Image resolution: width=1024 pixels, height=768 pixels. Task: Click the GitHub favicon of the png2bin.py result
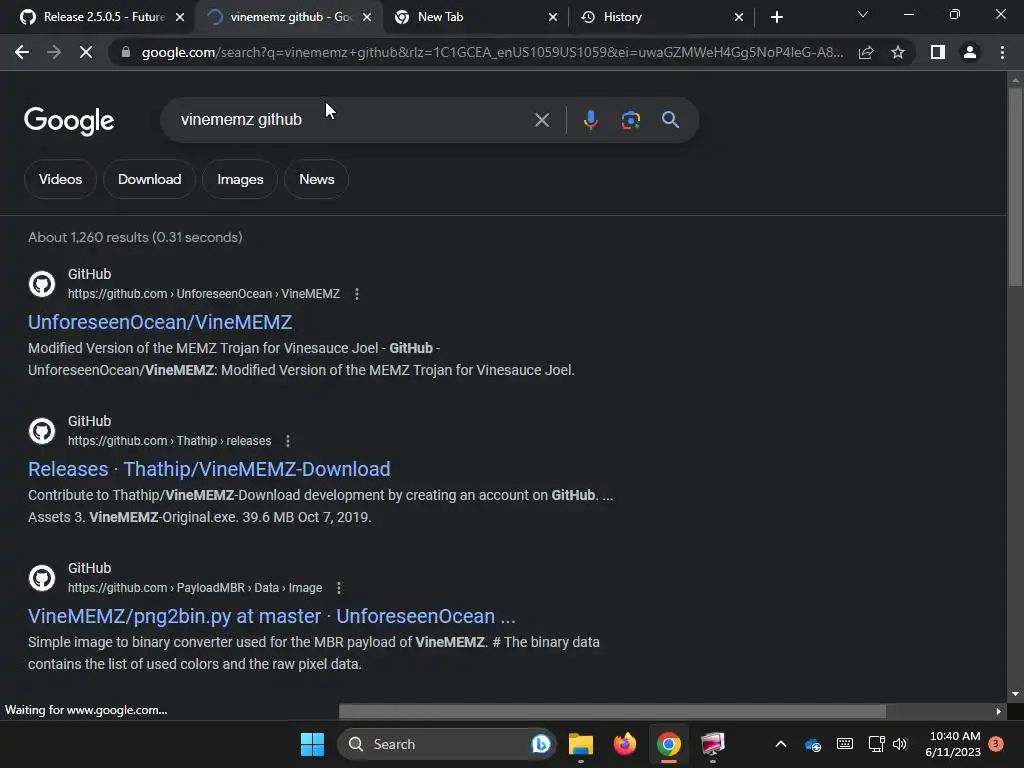tap(42, 578)
